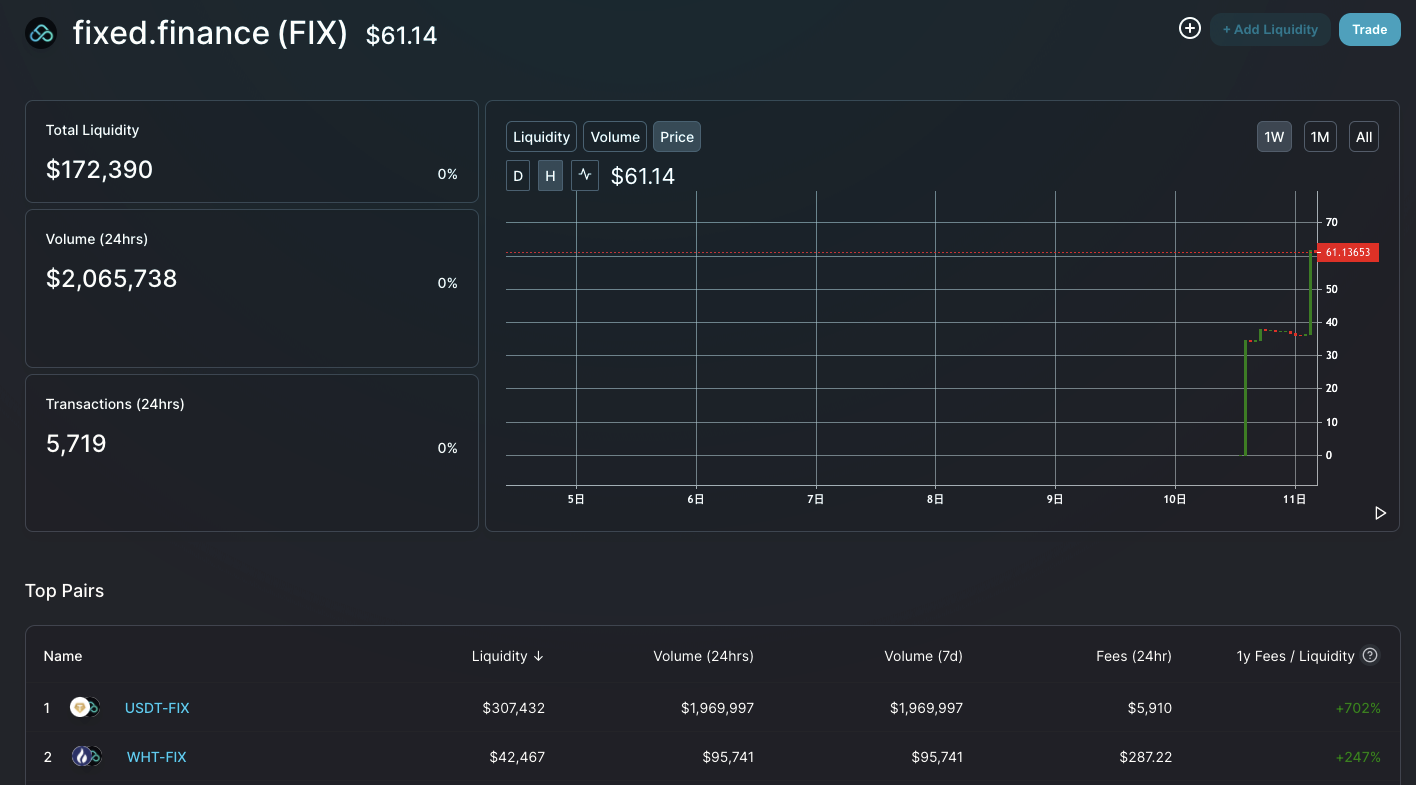The image size is (1416, 785).
Task: Click the fixed.finance token logo icon
Action: [41, 33]
